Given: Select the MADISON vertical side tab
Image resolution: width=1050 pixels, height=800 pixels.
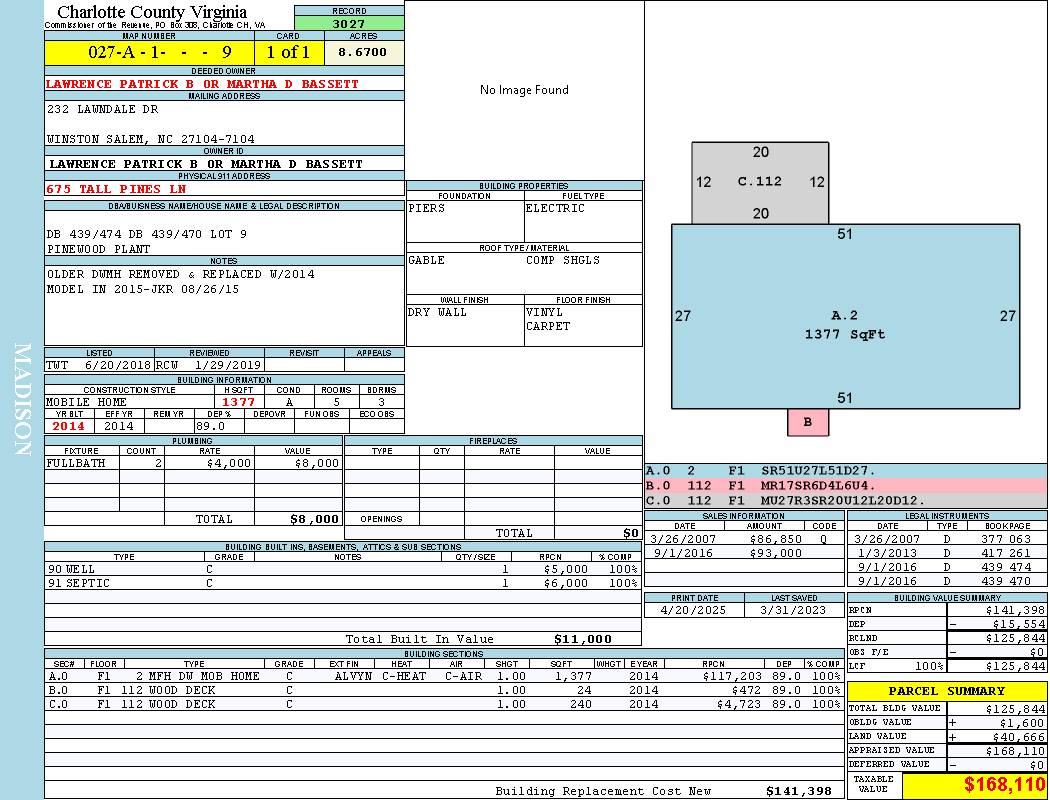Looking at the screenshot, I should tap(22, 400).
